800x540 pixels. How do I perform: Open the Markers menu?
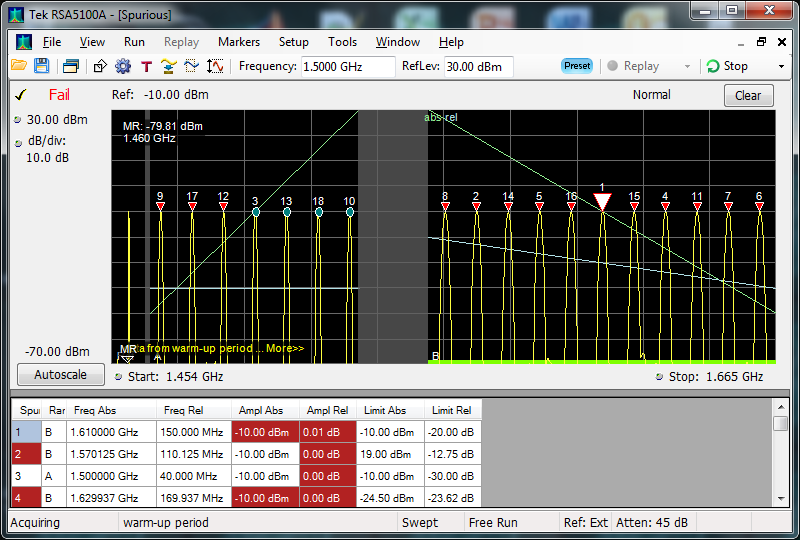click(x=238, y=42)
